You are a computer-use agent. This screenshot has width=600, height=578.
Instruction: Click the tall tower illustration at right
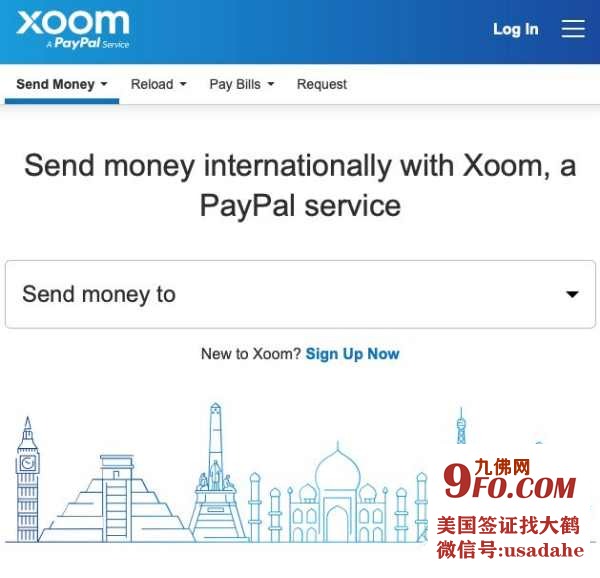[x=461, y=425]
